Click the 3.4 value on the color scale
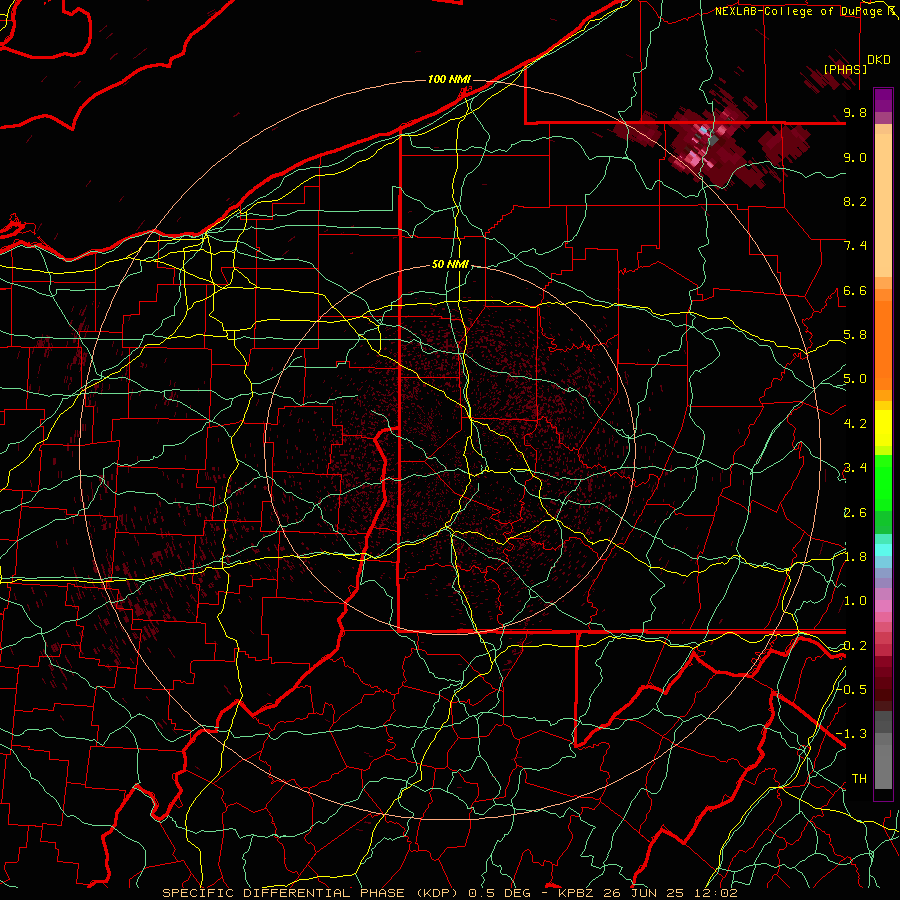 point(855,468)
